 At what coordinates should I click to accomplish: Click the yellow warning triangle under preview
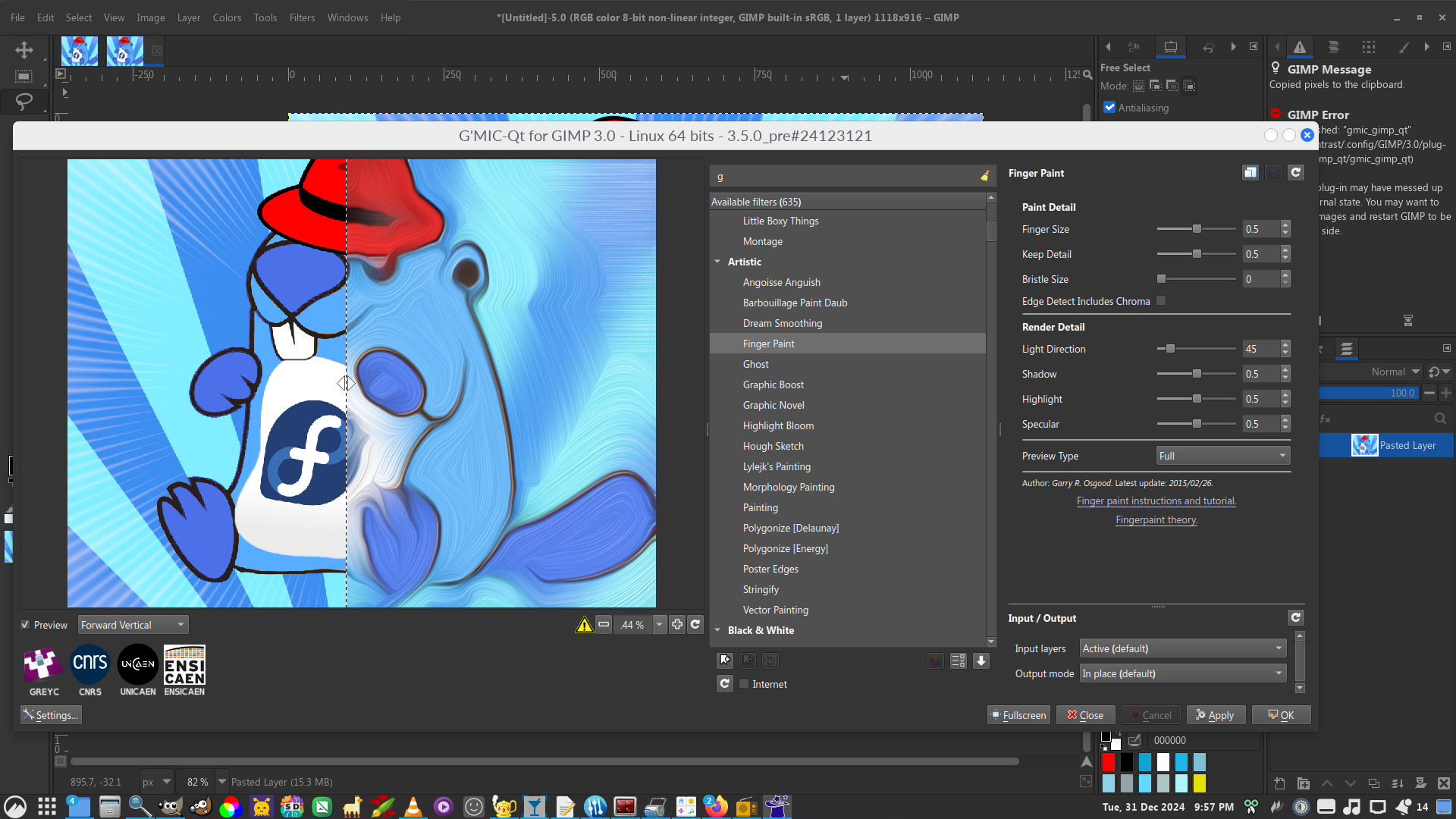click(x=584, y=625)
